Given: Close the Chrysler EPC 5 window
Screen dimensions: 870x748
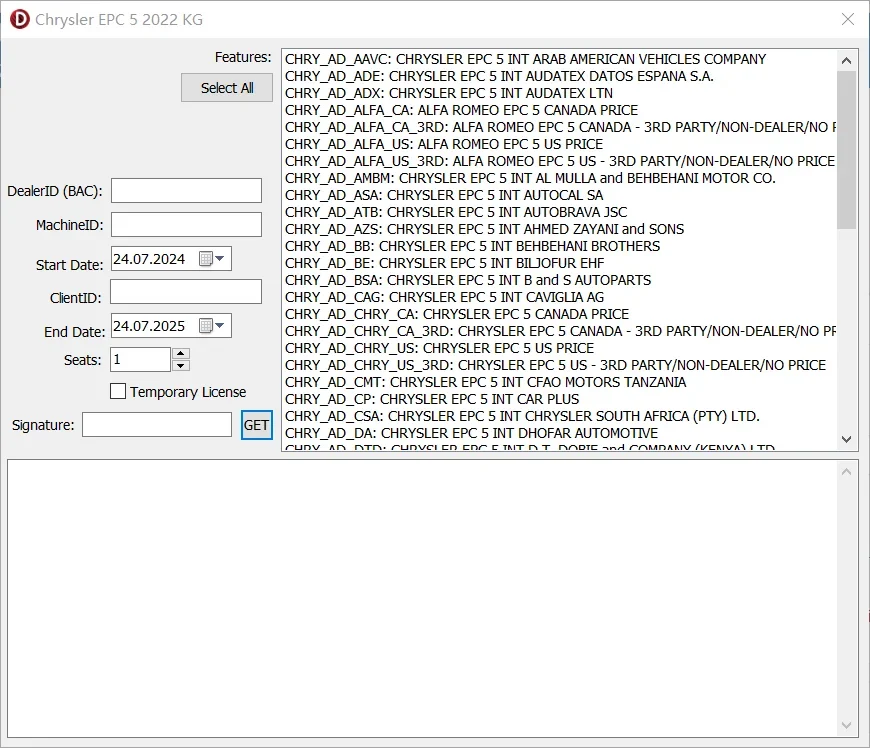Looking at the screenshot, I should click(x=848, y=19).
